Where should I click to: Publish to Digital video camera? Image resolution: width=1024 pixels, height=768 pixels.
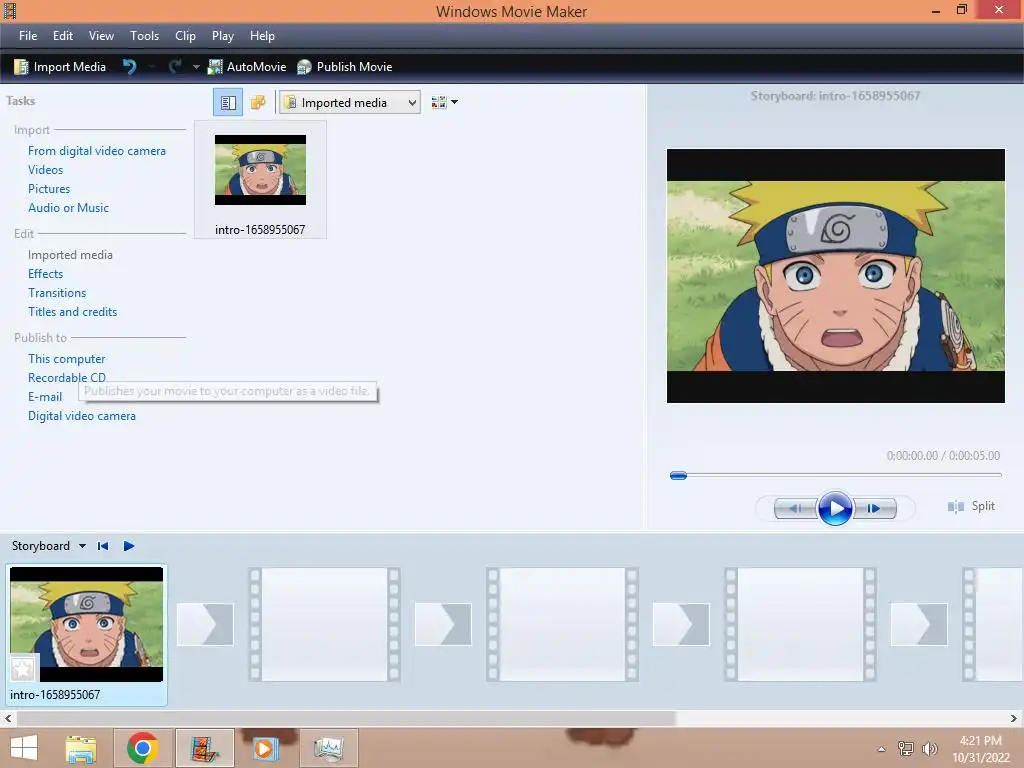[x=82, y=416]
